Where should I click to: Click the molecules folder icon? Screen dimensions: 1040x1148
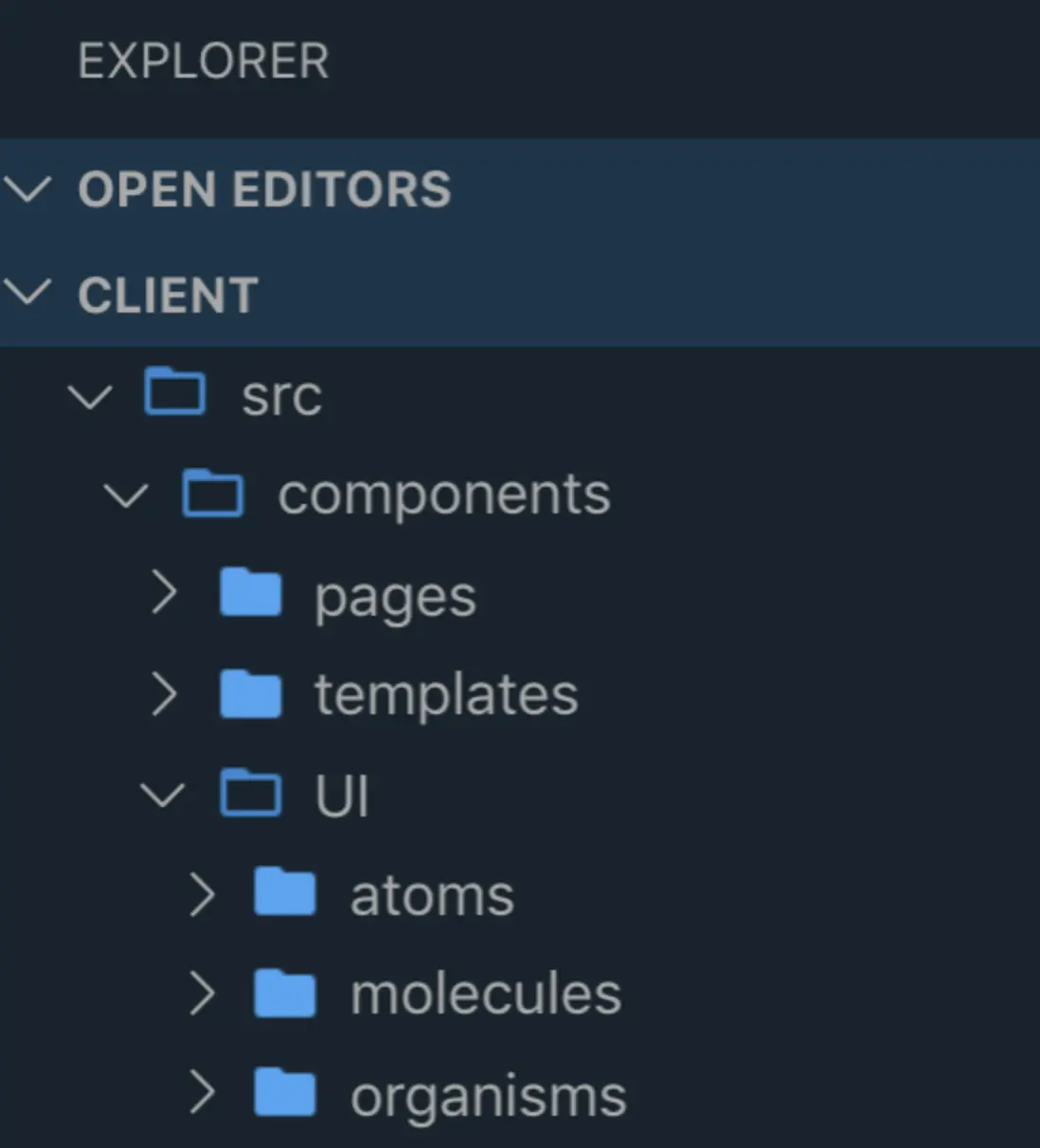[x=285, y=993]
